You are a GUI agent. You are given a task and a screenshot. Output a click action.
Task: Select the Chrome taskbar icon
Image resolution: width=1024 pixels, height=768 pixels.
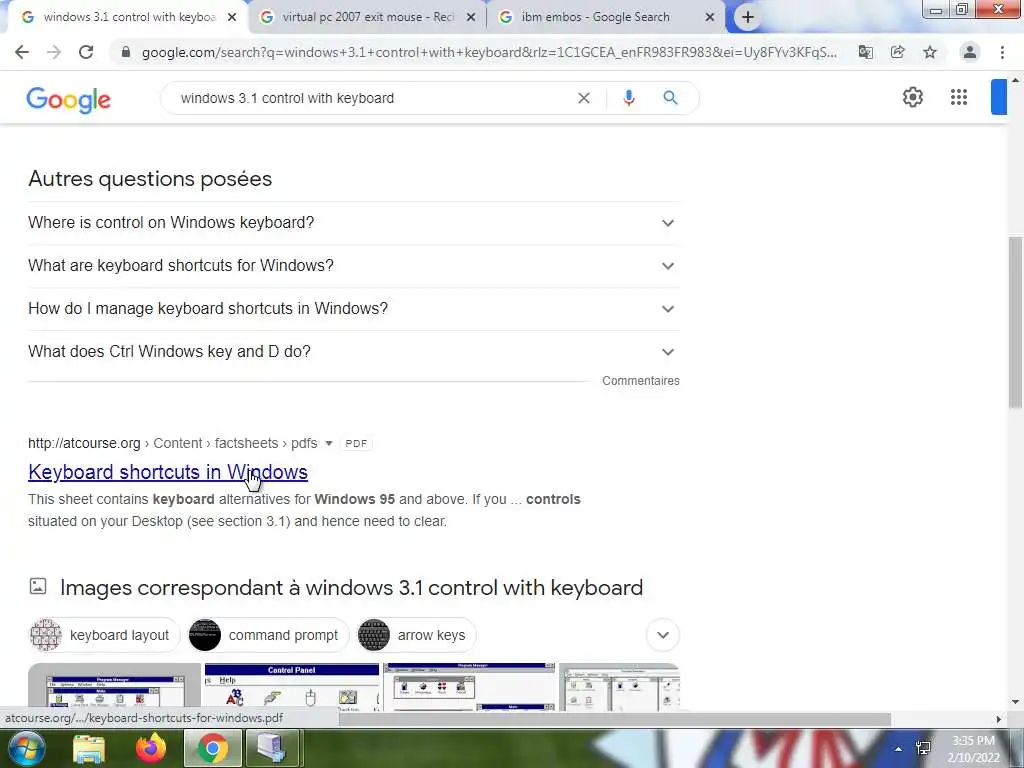[x=213, y=748]
